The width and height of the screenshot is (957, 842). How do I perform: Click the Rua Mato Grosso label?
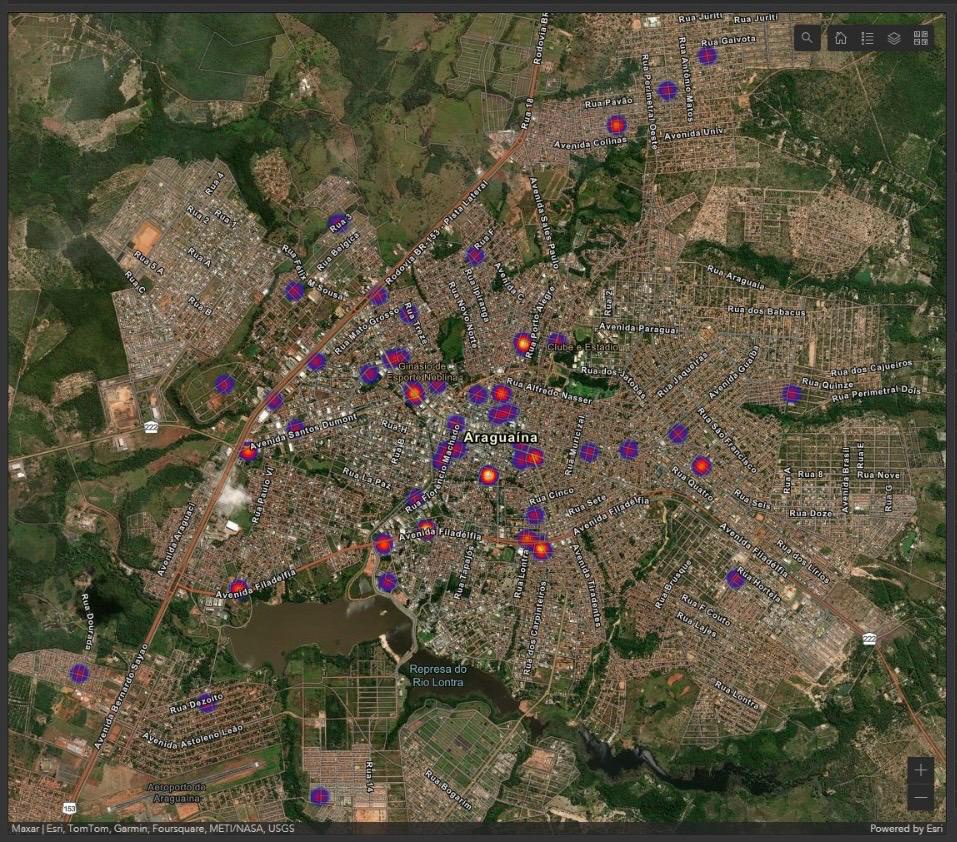[366, 331]
